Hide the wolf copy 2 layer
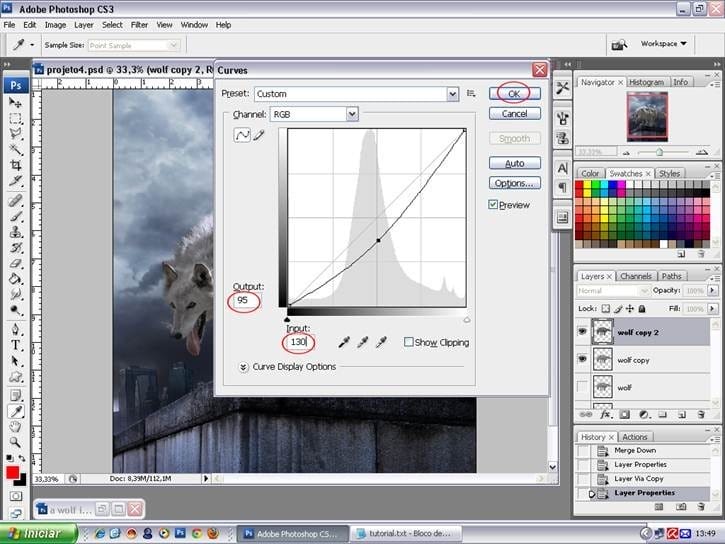 click(x=584, y=333)
